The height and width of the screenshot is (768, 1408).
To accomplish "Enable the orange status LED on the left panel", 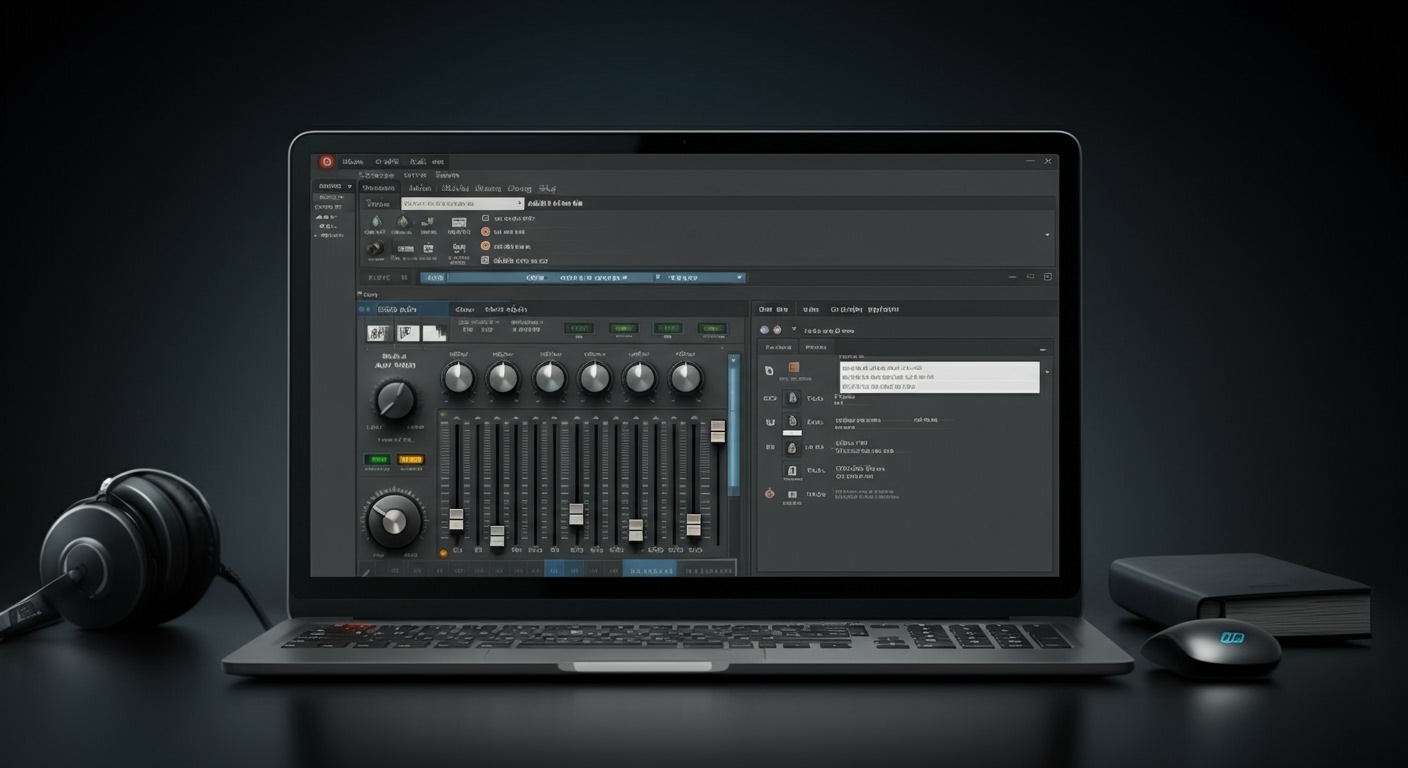I will [x=411, y=459].
